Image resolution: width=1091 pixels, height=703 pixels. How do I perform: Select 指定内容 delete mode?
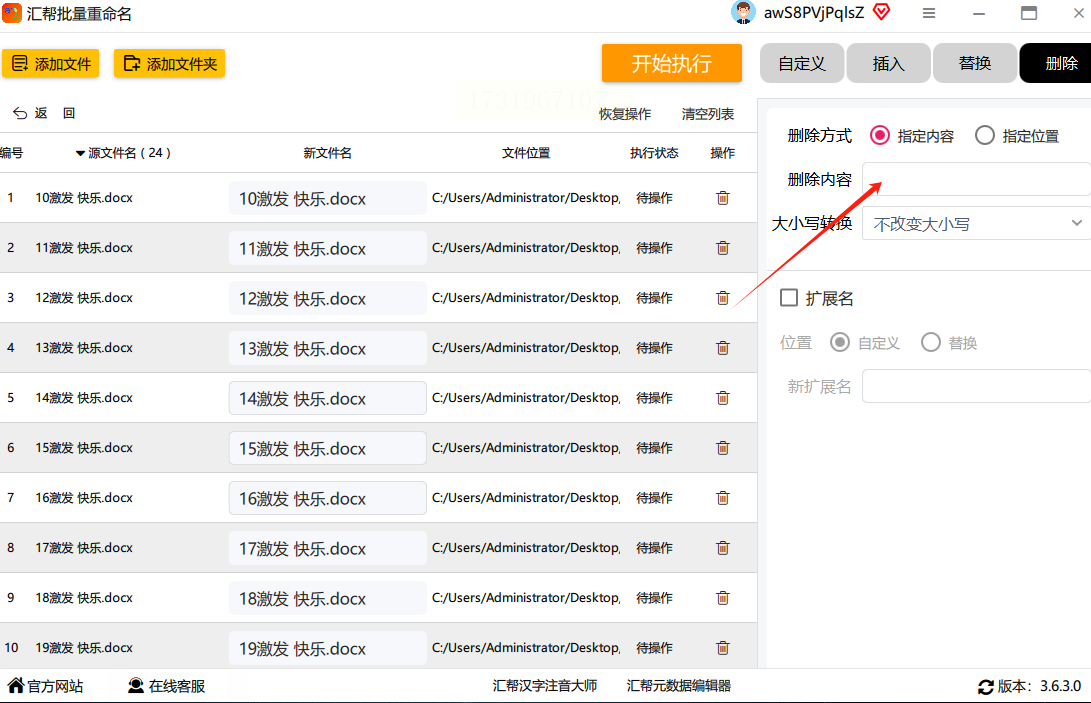(x=879, y=136)
